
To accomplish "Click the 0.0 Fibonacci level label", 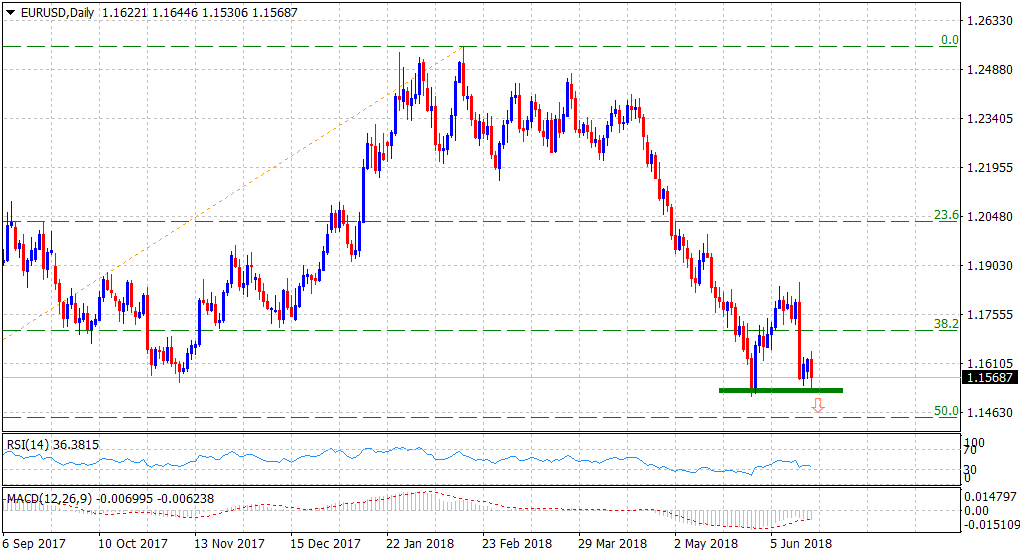I will tap(949, 40).
